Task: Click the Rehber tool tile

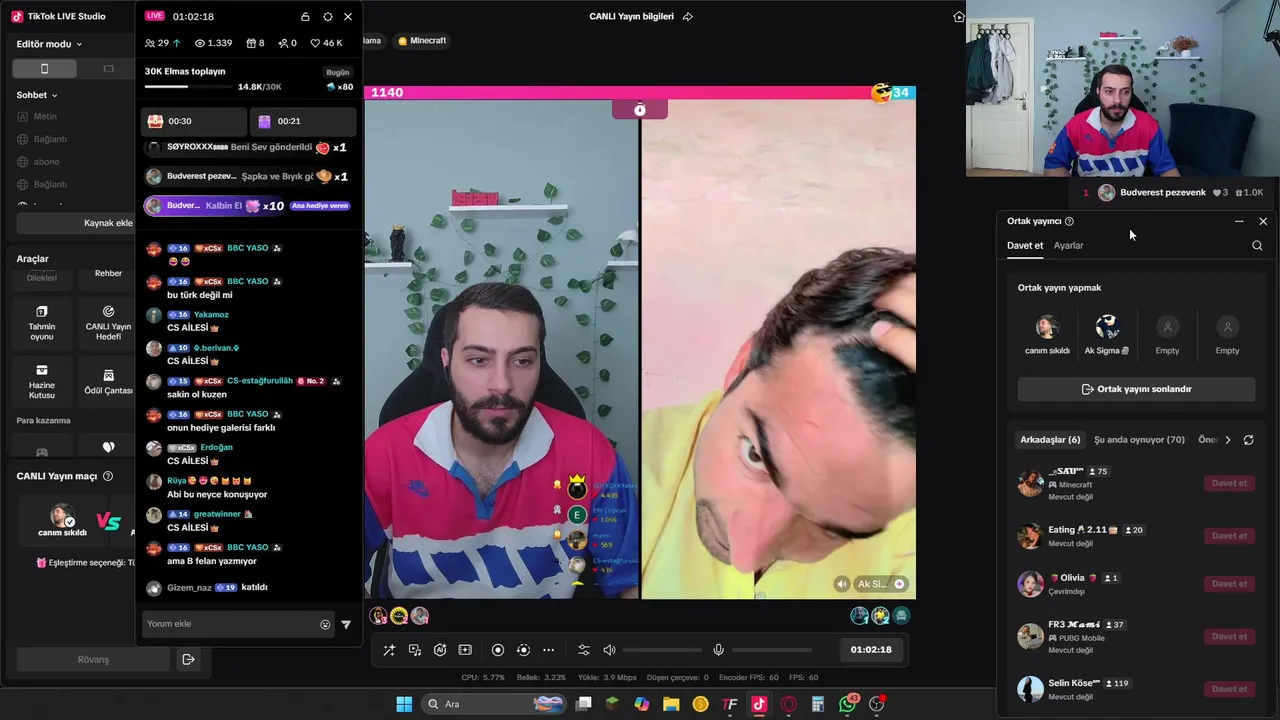Action: point(108,274)
